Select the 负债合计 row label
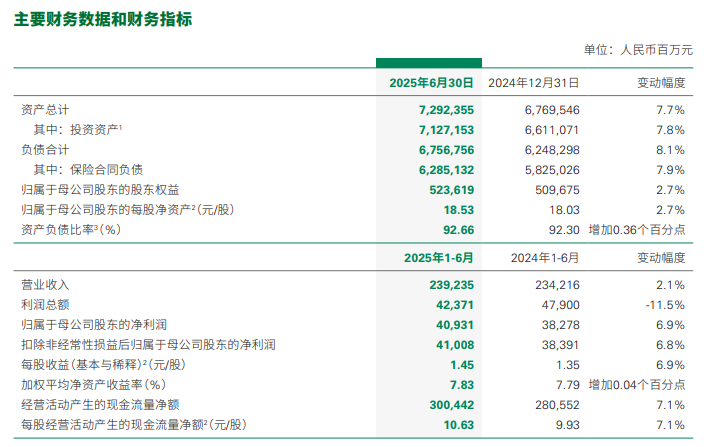708x447 pixels. (45, 149)
